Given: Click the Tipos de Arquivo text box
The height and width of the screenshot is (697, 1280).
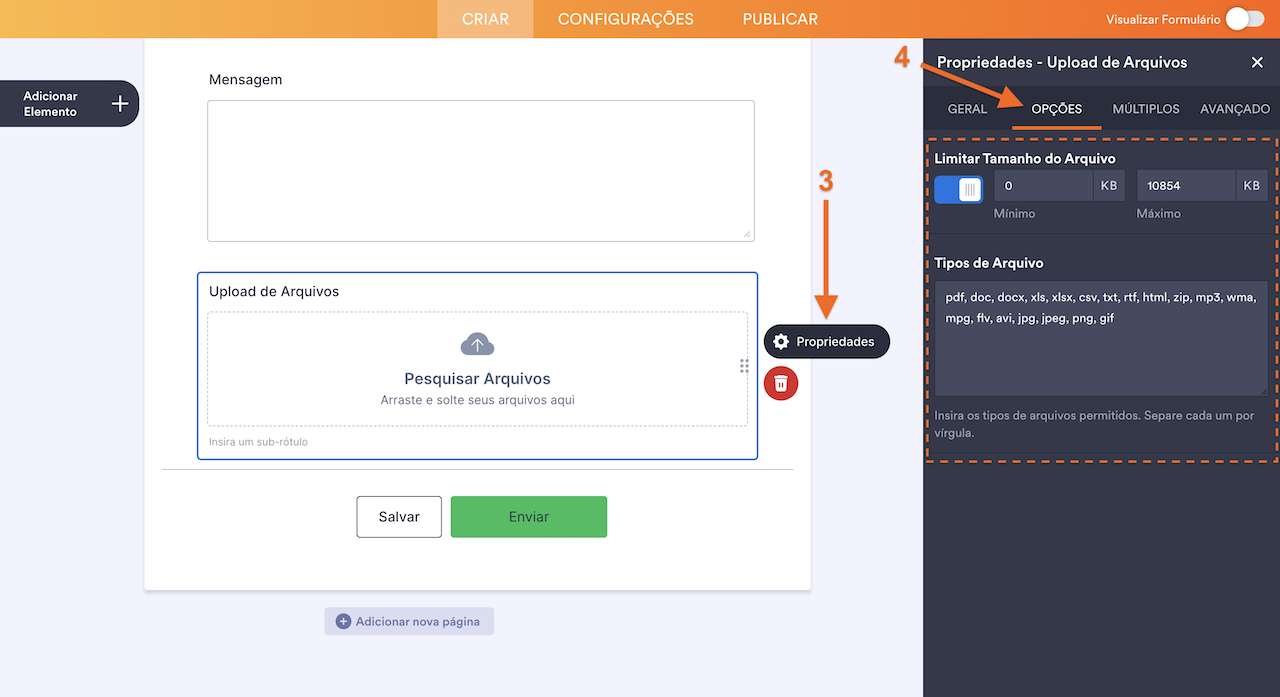Looking at the screenshot, I should (x=1100, y=338).
